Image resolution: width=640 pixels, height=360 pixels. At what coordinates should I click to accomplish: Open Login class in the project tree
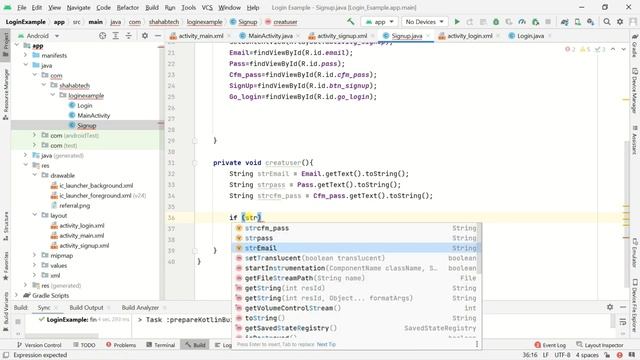pyautogui.click(x=84, y=105)
